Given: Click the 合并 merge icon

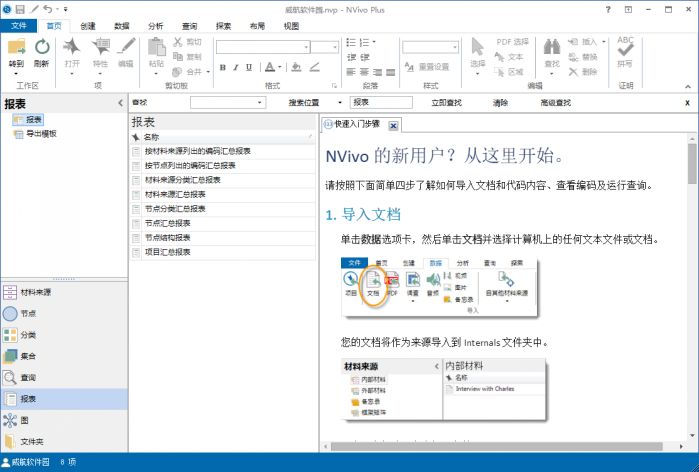Looking at the screenshot, I should 177,71.
